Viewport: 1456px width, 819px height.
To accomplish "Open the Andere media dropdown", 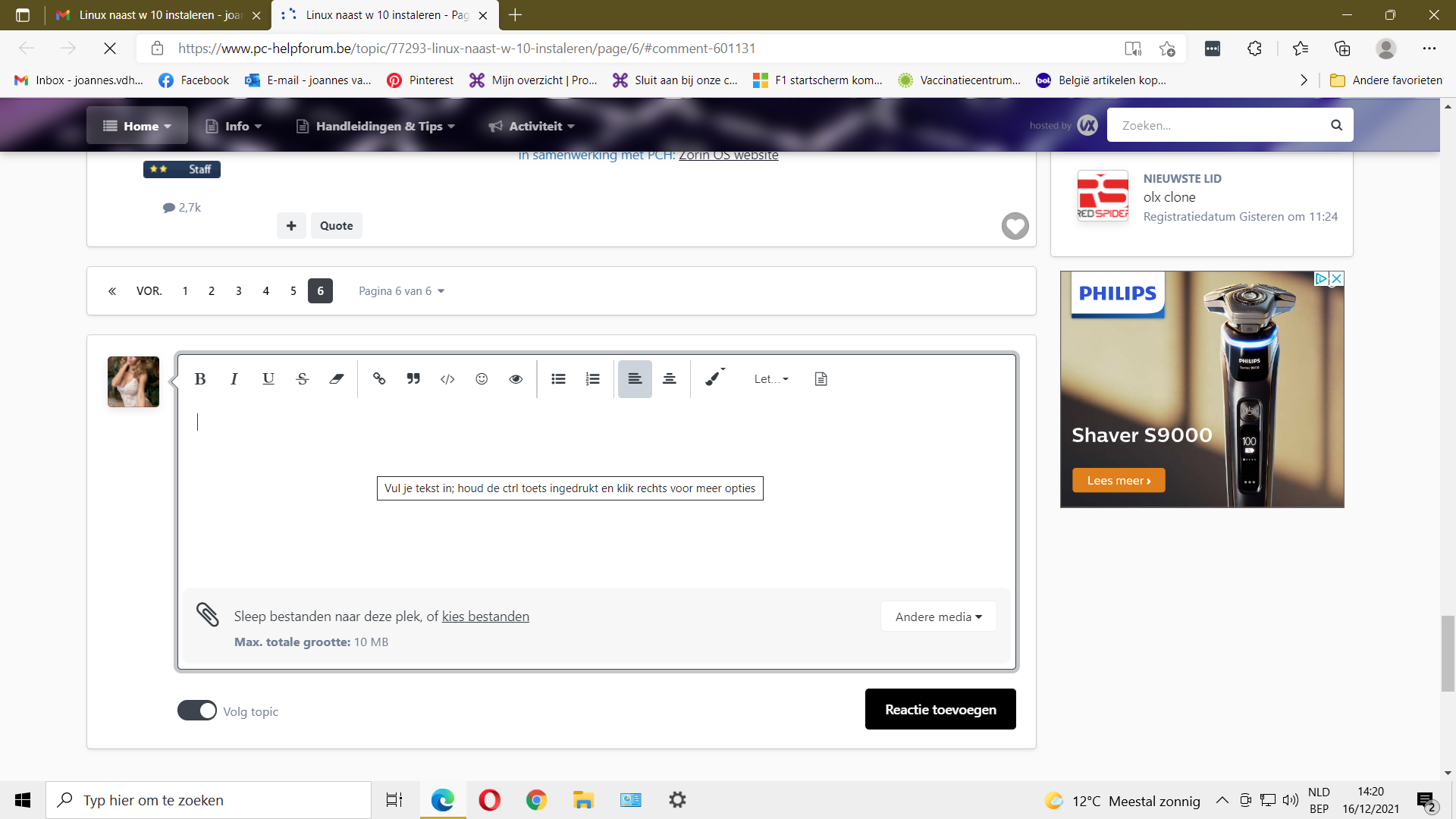I will (x=939, y=617).
